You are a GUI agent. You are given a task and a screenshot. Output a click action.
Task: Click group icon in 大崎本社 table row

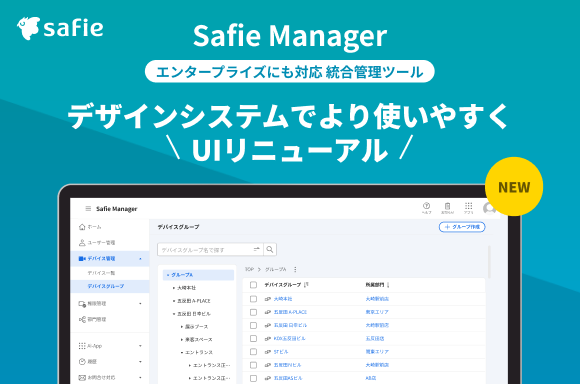pos(268,299)
